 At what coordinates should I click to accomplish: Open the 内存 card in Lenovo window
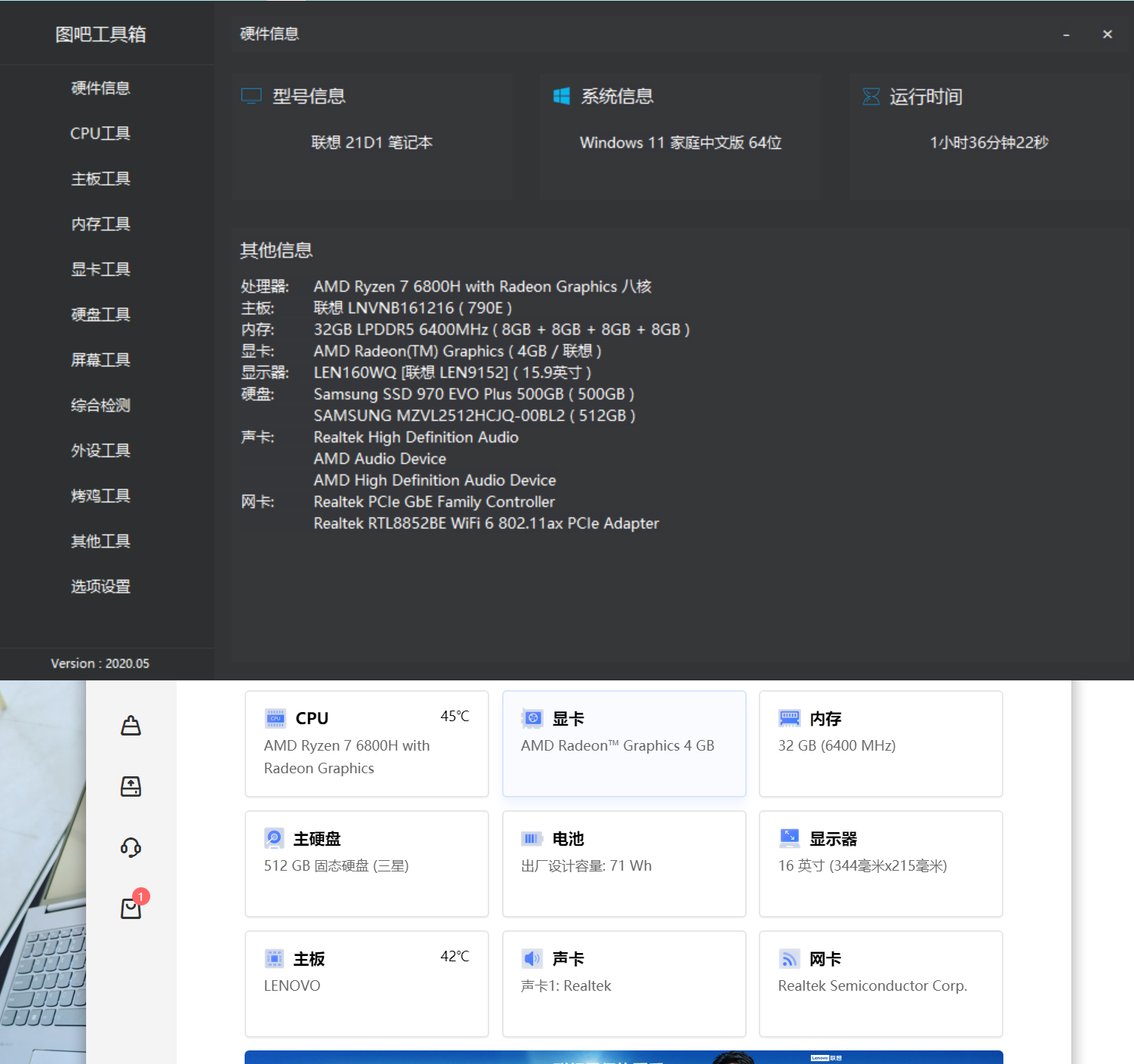[x=881, y=744]
